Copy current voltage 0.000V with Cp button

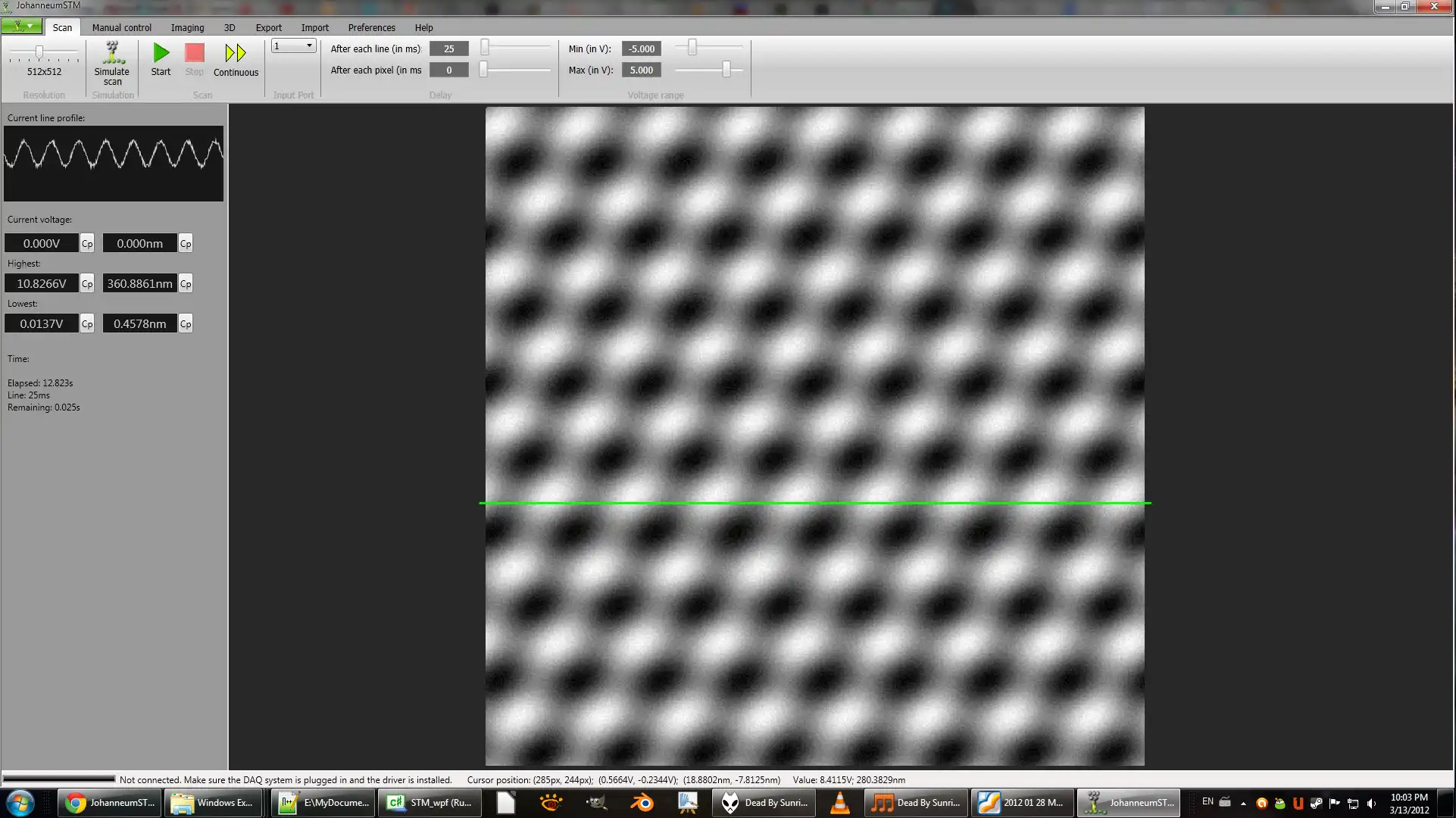[87, 243]
